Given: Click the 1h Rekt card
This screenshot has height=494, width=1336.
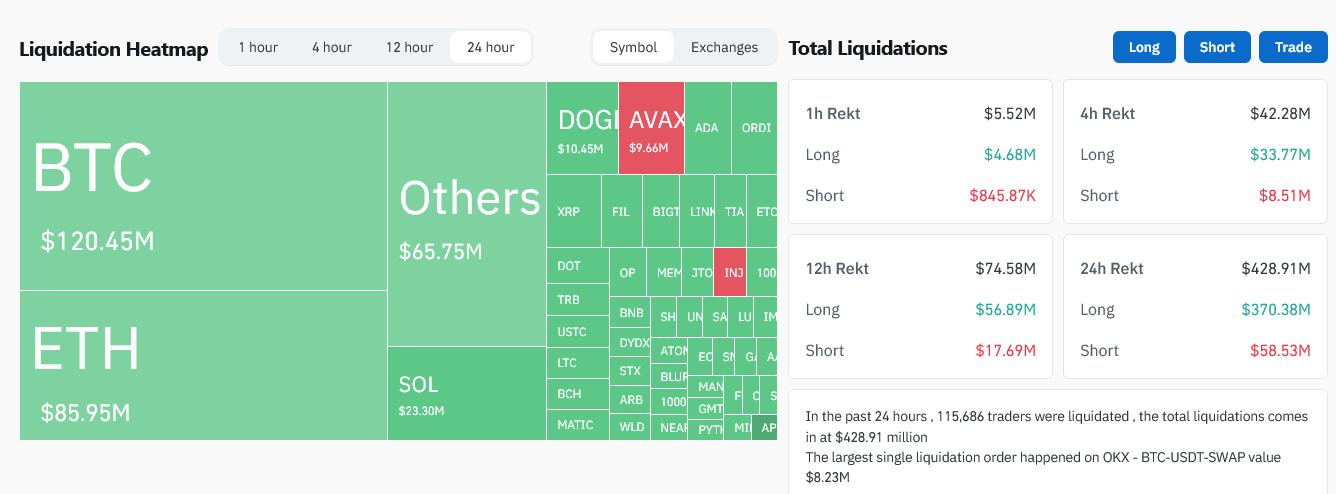Looking at the screenshot, I should (920, 154).
